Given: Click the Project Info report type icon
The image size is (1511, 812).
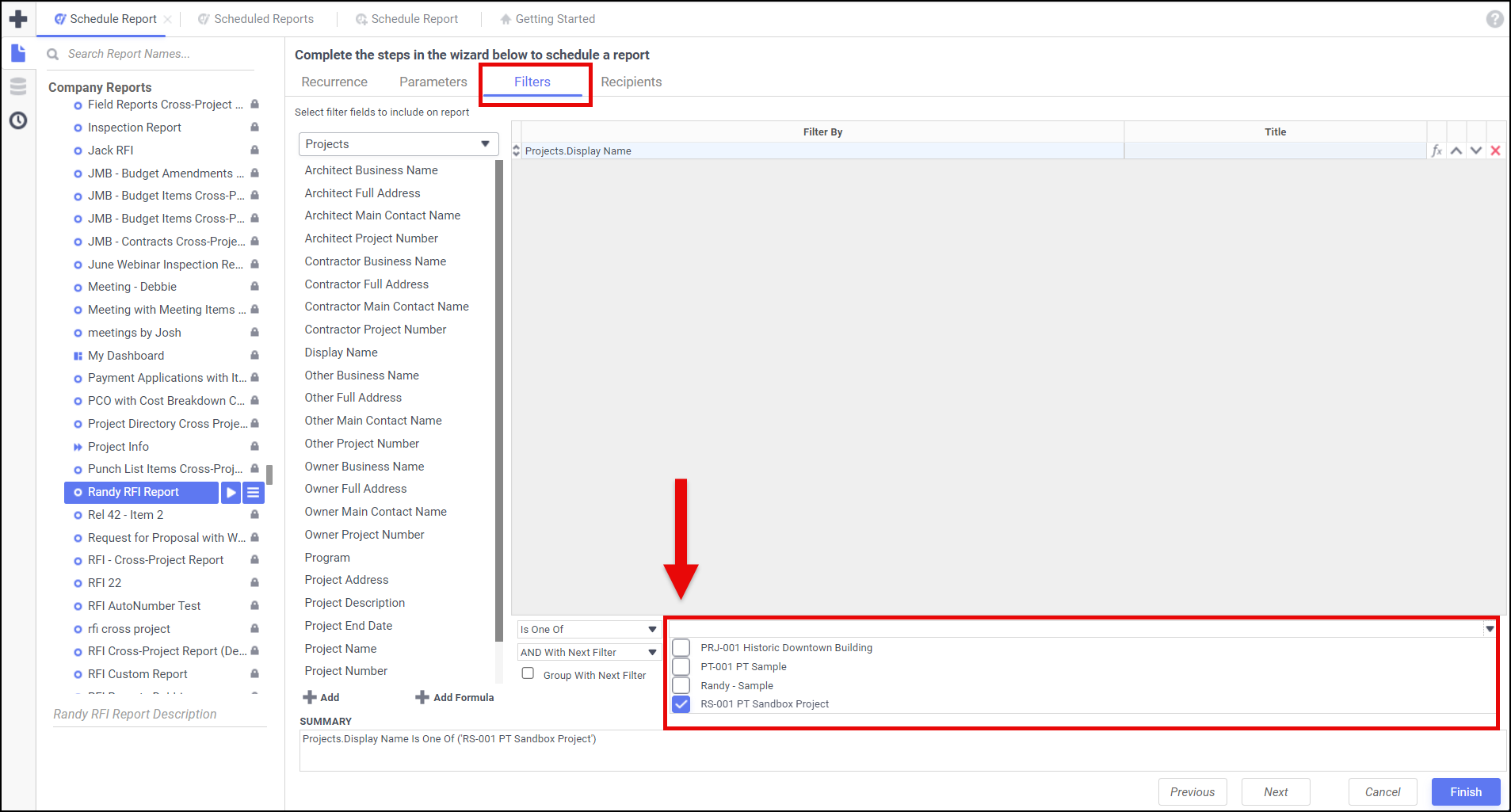Looking at the screenshot, I should click(78, 447).
